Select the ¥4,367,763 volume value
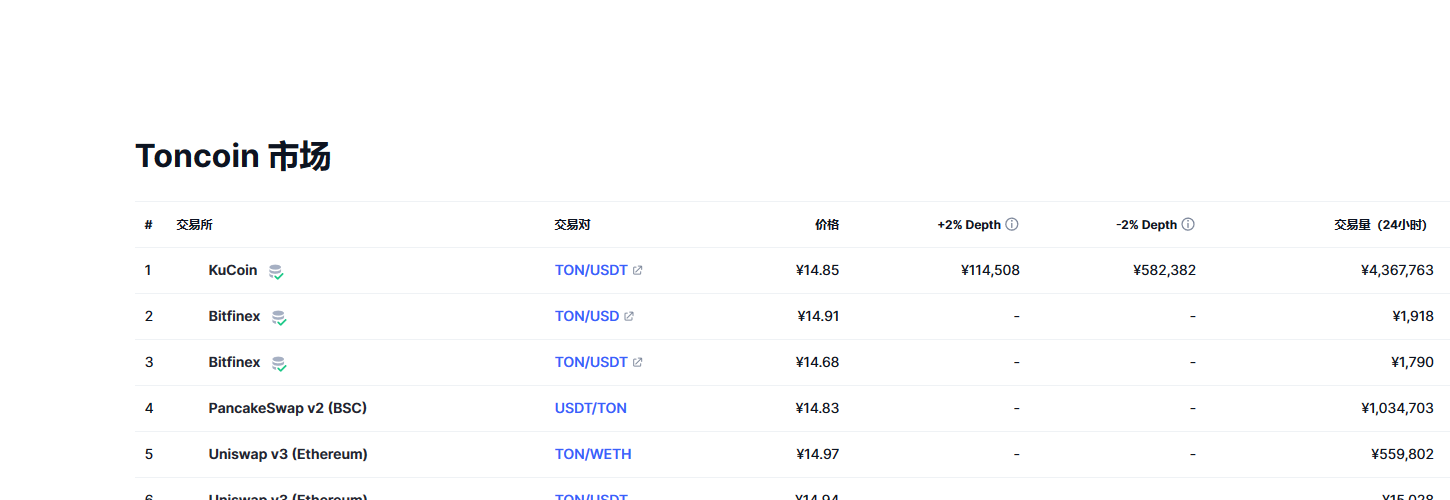Viewport: 1450px width, 500px height. click(1397, 270)
